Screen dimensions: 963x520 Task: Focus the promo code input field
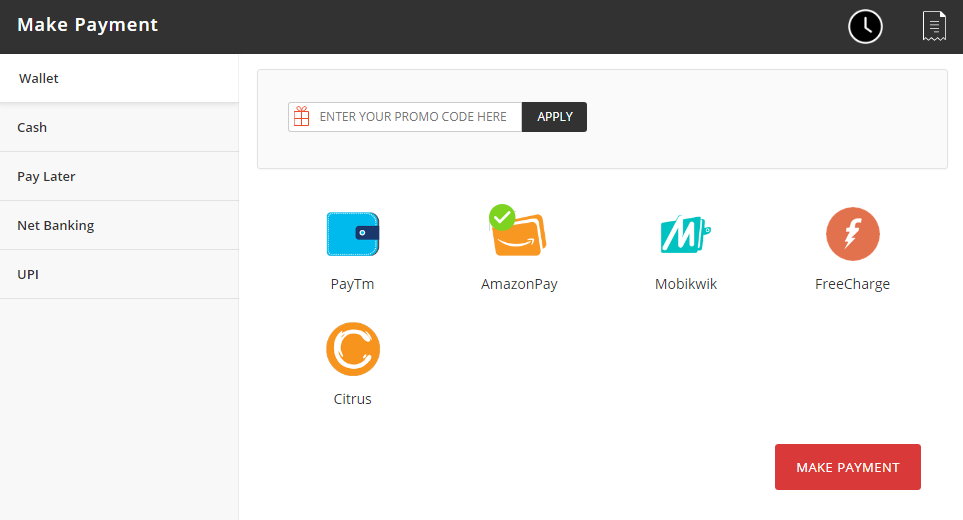pyautogui.click(x=405, y=117)
